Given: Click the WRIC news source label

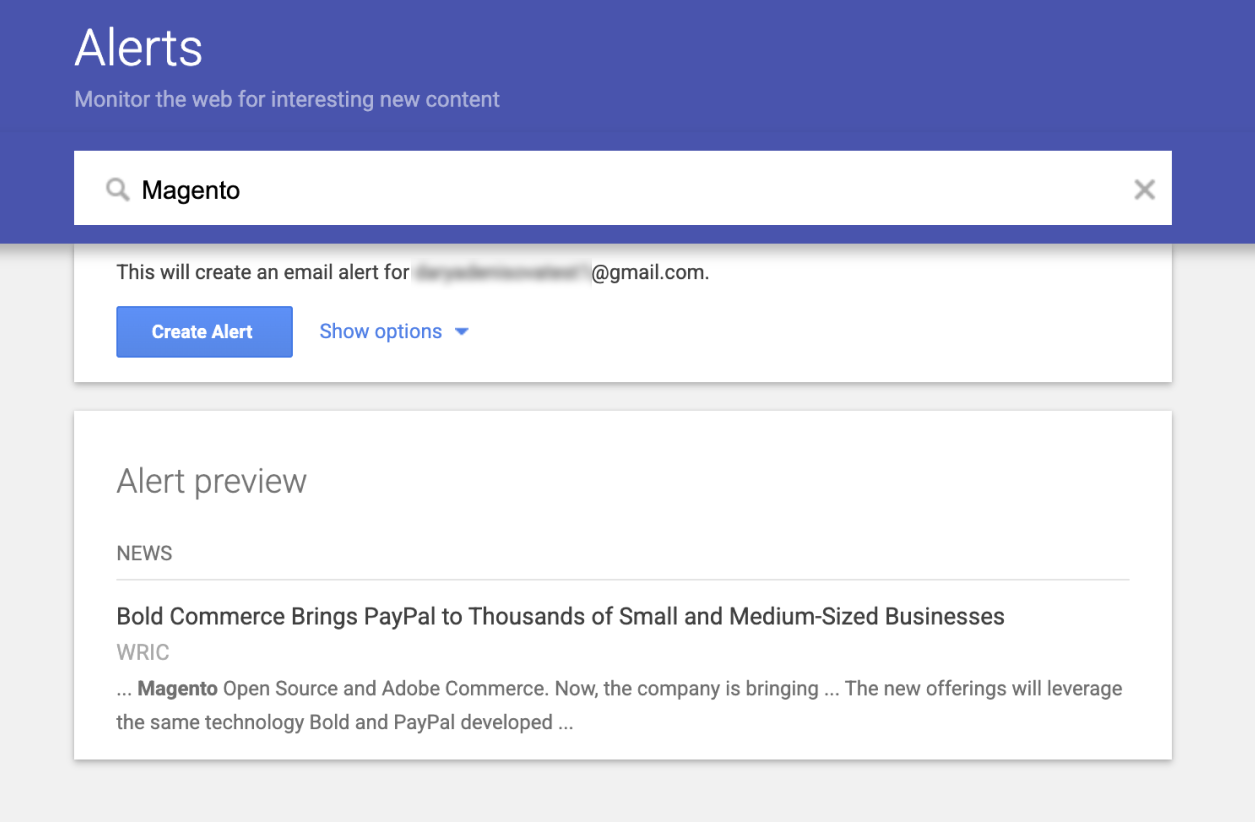Looking at the screenshot, I should 142,651.
